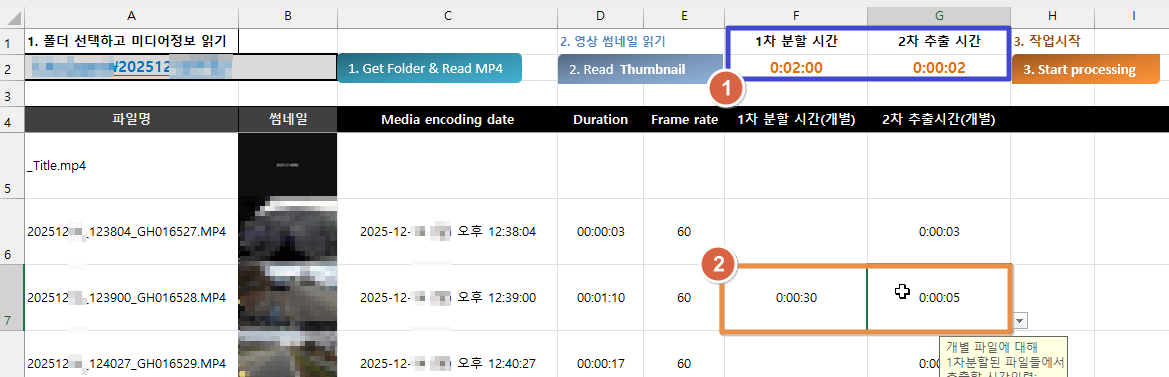This screenshot has width=1169, height=377.
Task: Select frame rate 60 in the GH016528 row
Action: tap(684, 297)
